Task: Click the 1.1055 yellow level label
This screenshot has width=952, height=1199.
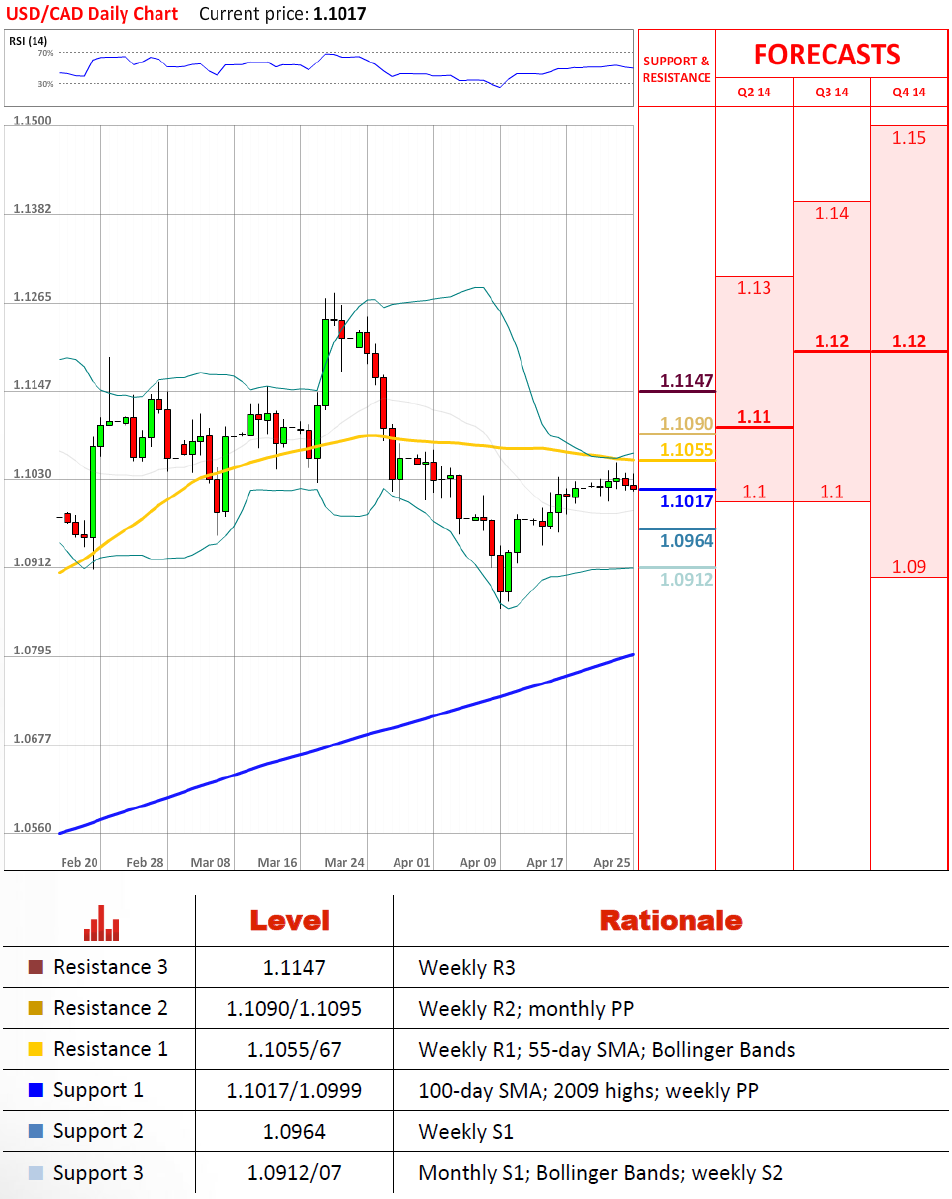Action: [x=686, y=450]
